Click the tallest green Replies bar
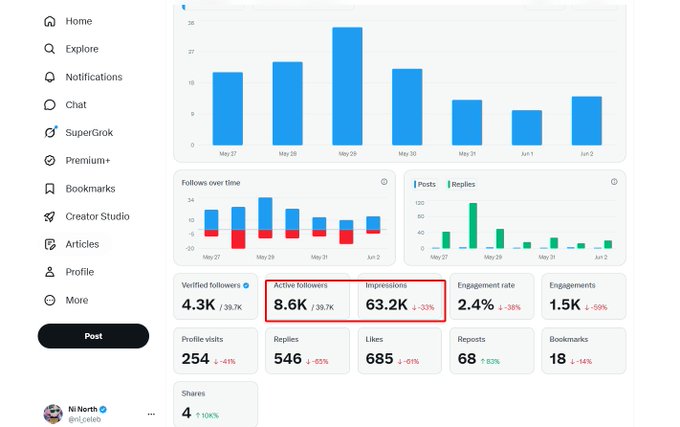Screen dimensions: 680x427 (473, 226)
